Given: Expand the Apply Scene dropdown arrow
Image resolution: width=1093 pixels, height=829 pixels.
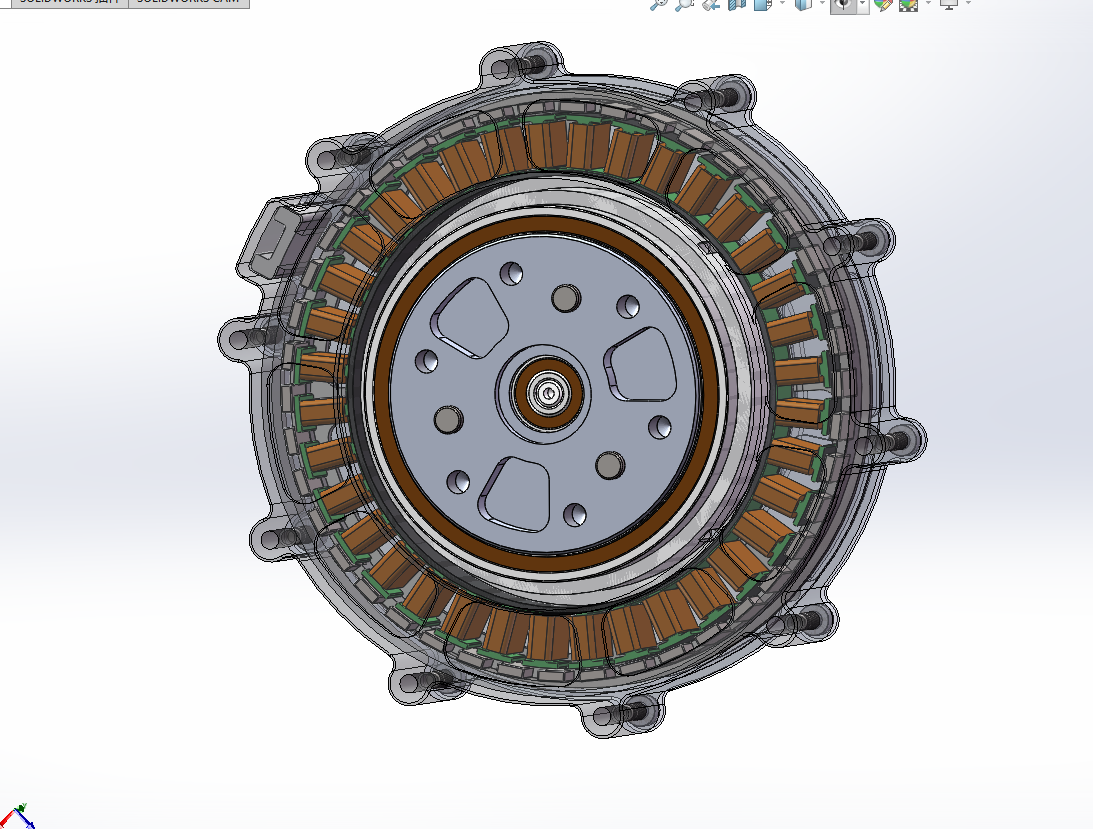Looking at the screenshot, I should 928,3.
